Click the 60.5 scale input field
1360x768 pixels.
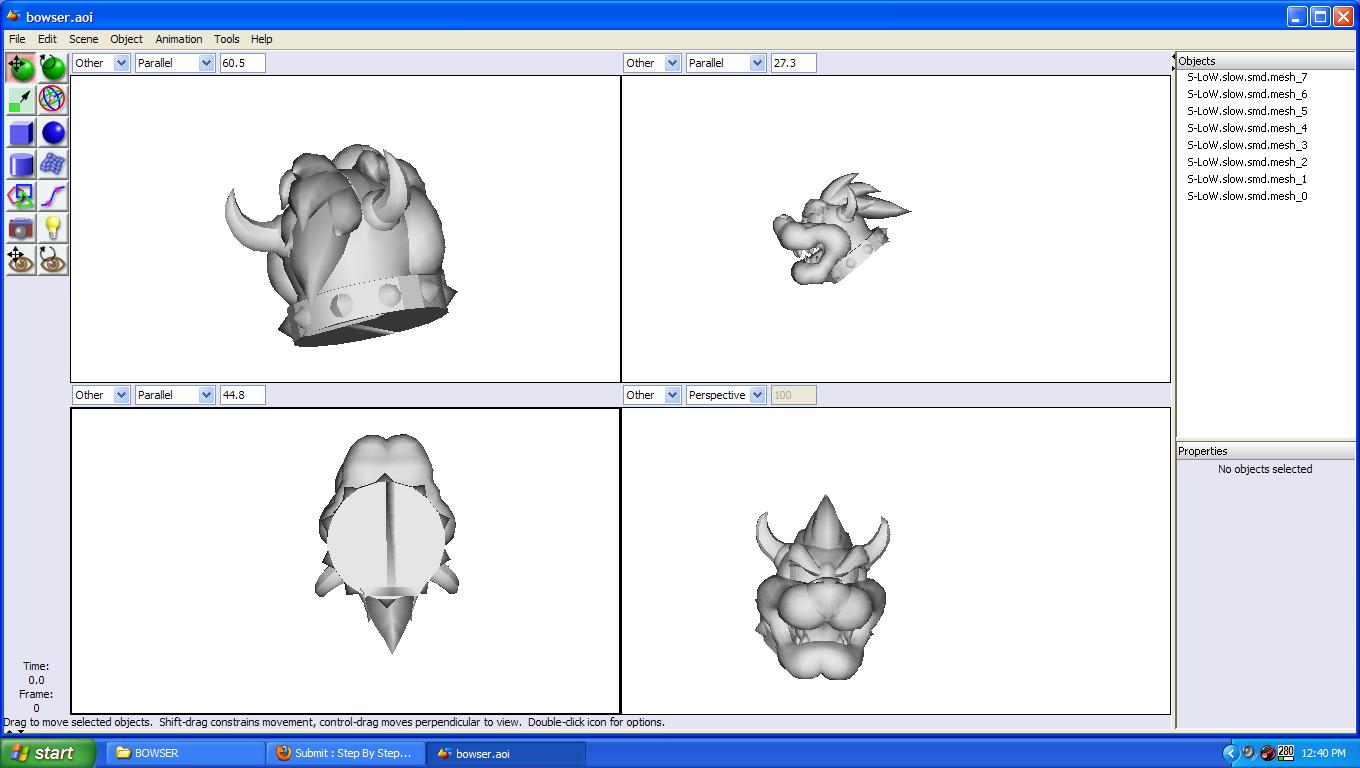pyautogui.click(x=242, y=63)
